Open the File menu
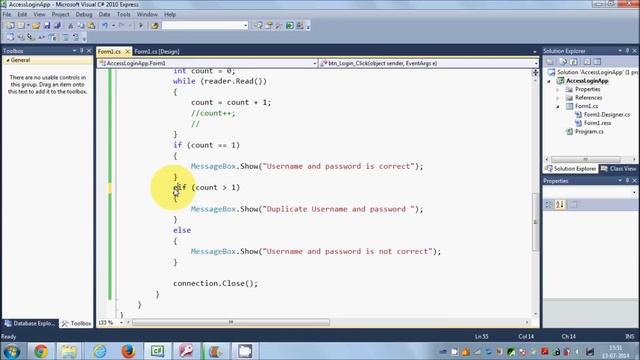 (7, 14)
